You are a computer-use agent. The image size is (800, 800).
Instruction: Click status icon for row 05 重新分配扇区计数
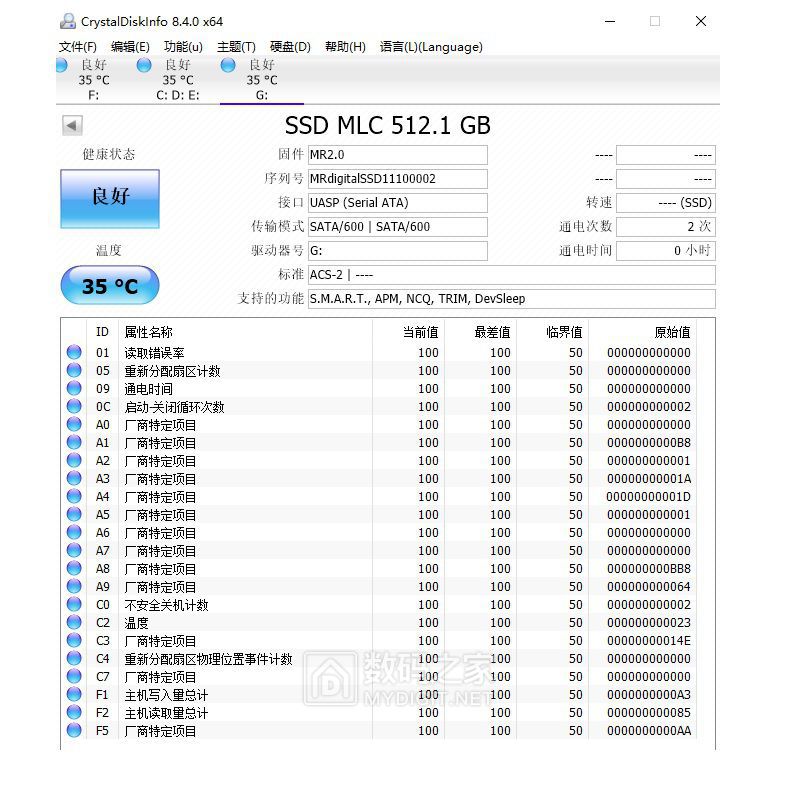pos(74,370)
